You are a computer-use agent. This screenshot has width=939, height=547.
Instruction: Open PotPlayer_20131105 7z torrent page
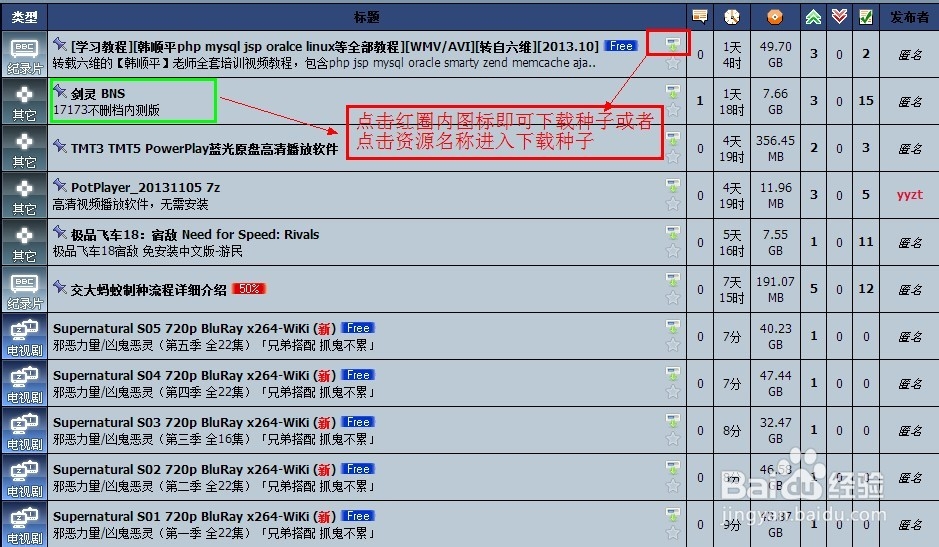click(146, 188)
